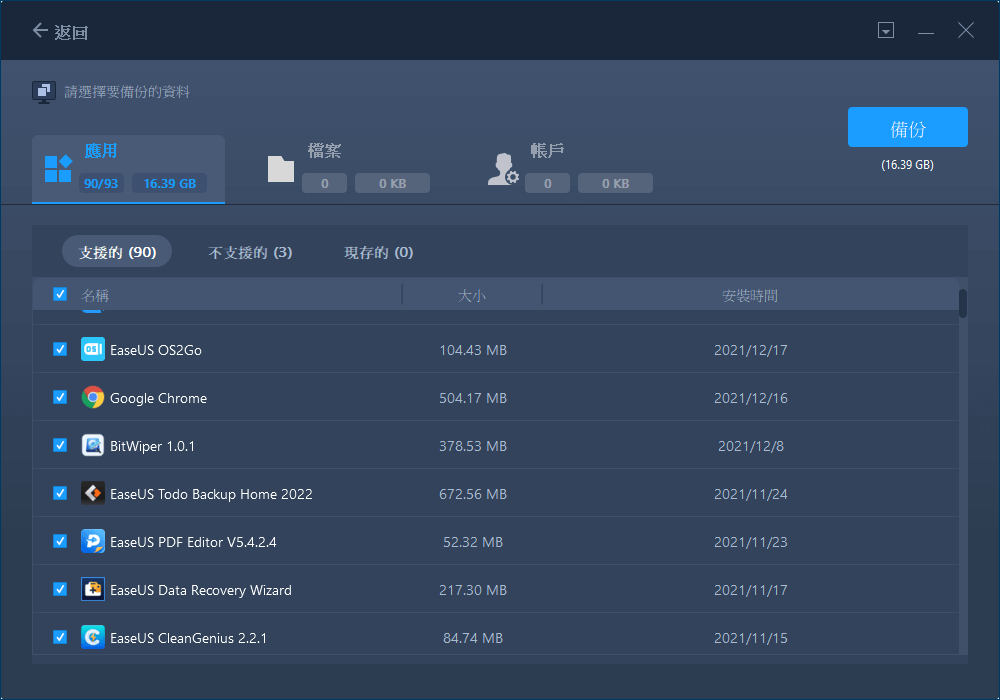
Task: Select the BitWiper 1.0.1 name text
Action: (x=152, y=446)
